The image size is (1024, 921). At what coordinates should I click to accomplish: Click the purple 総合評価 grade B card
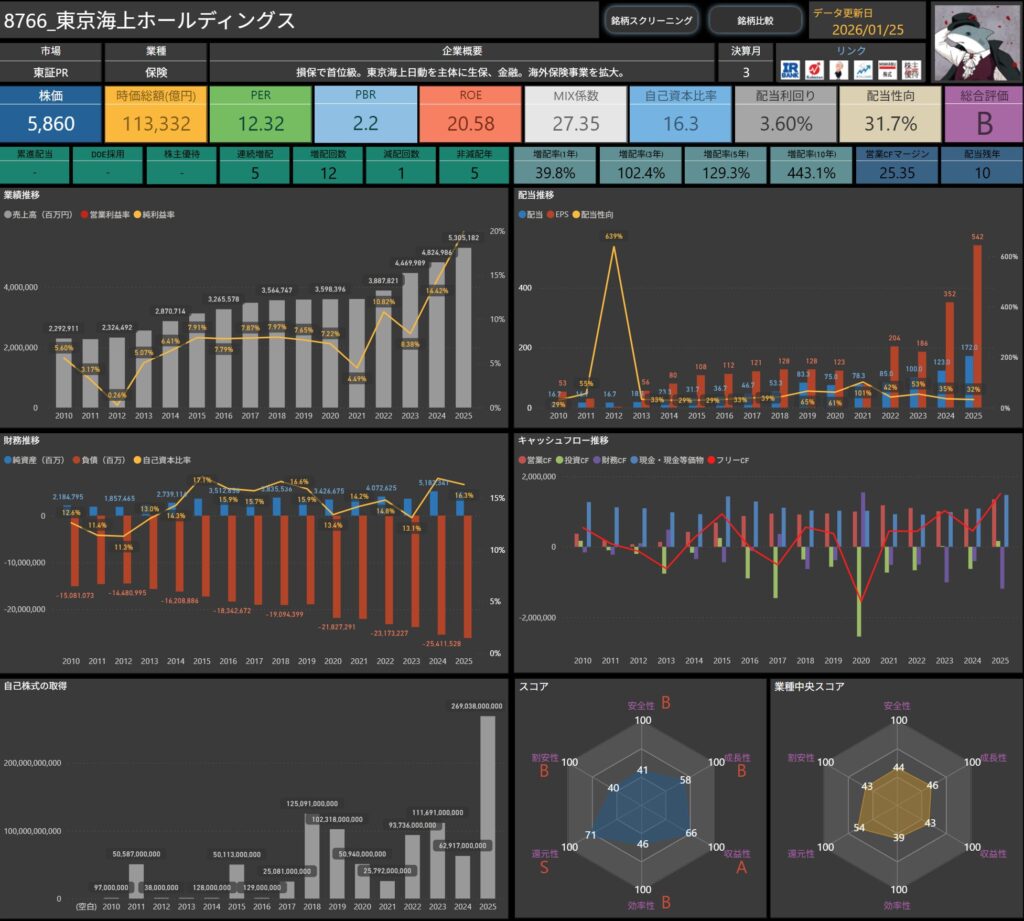pyautogui.click(x=983, y=112)
